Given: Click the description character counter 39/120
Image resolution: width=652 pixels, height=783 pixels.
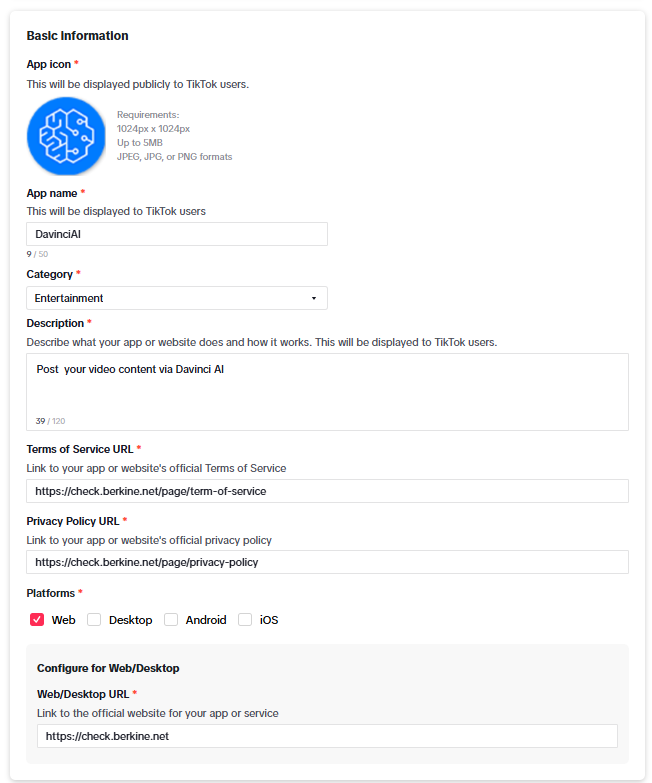Looking at the screenshot, I should pyautogui.click(x=50, y=421).
